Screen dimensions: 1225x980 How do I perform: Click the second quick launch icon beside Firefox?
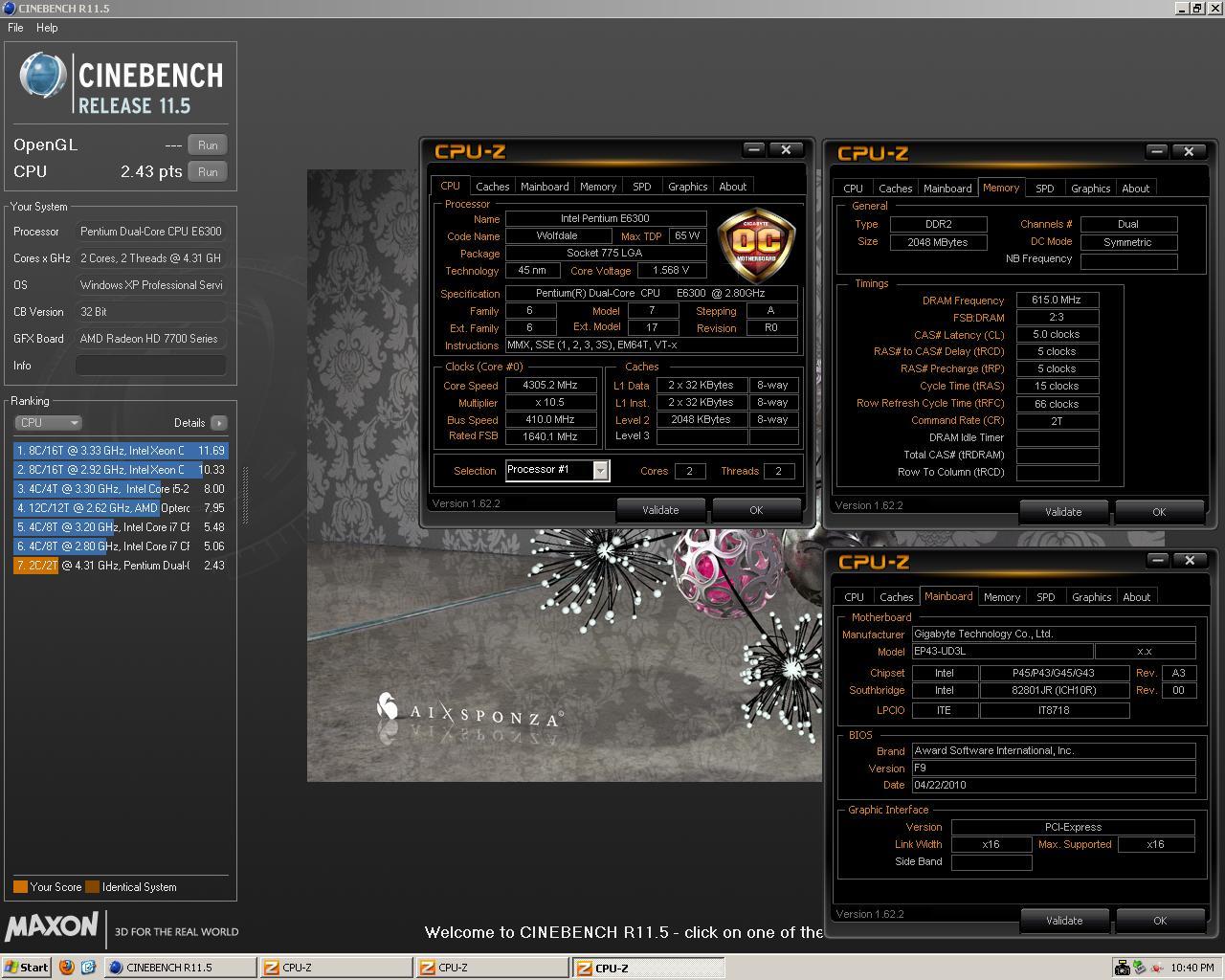pos(88,968)
